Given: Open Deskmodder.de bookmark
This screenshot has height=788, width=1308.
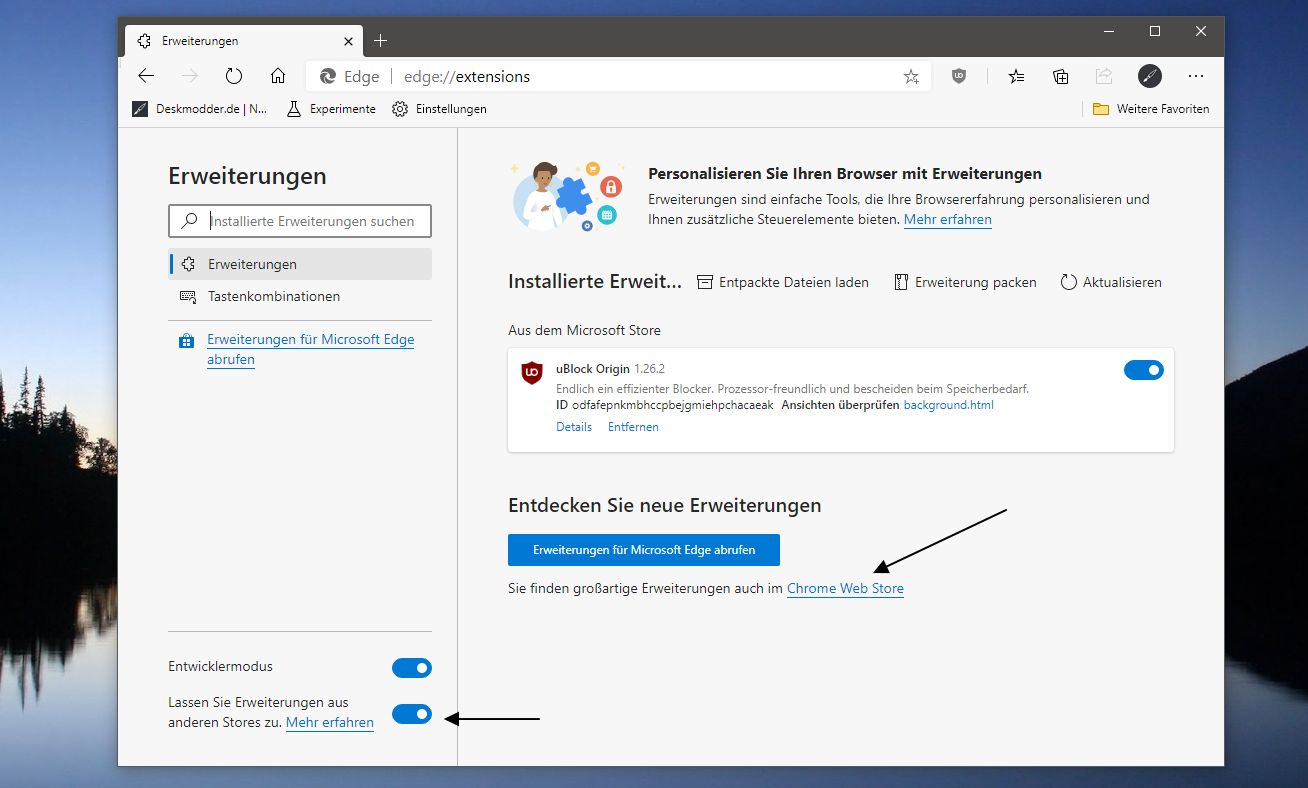Looking at the screenshot, I should click(200, 109).
